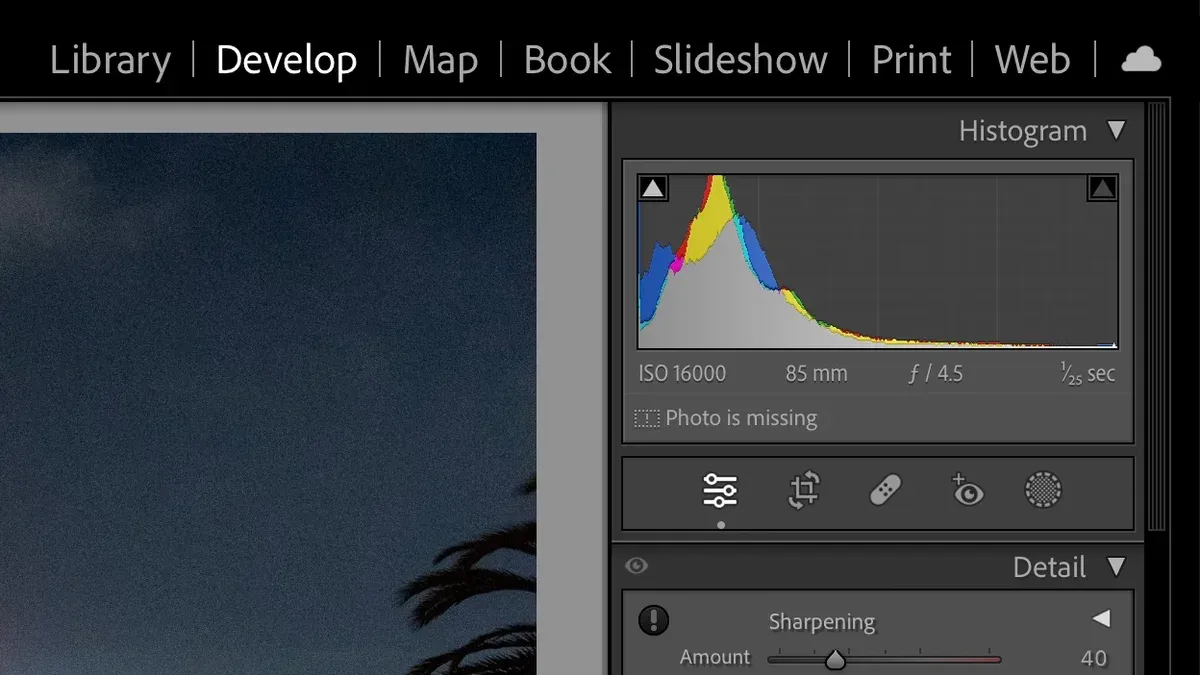Click the 85 mm focal length text
Screen dimensions: 1200x675
point(816,374)
